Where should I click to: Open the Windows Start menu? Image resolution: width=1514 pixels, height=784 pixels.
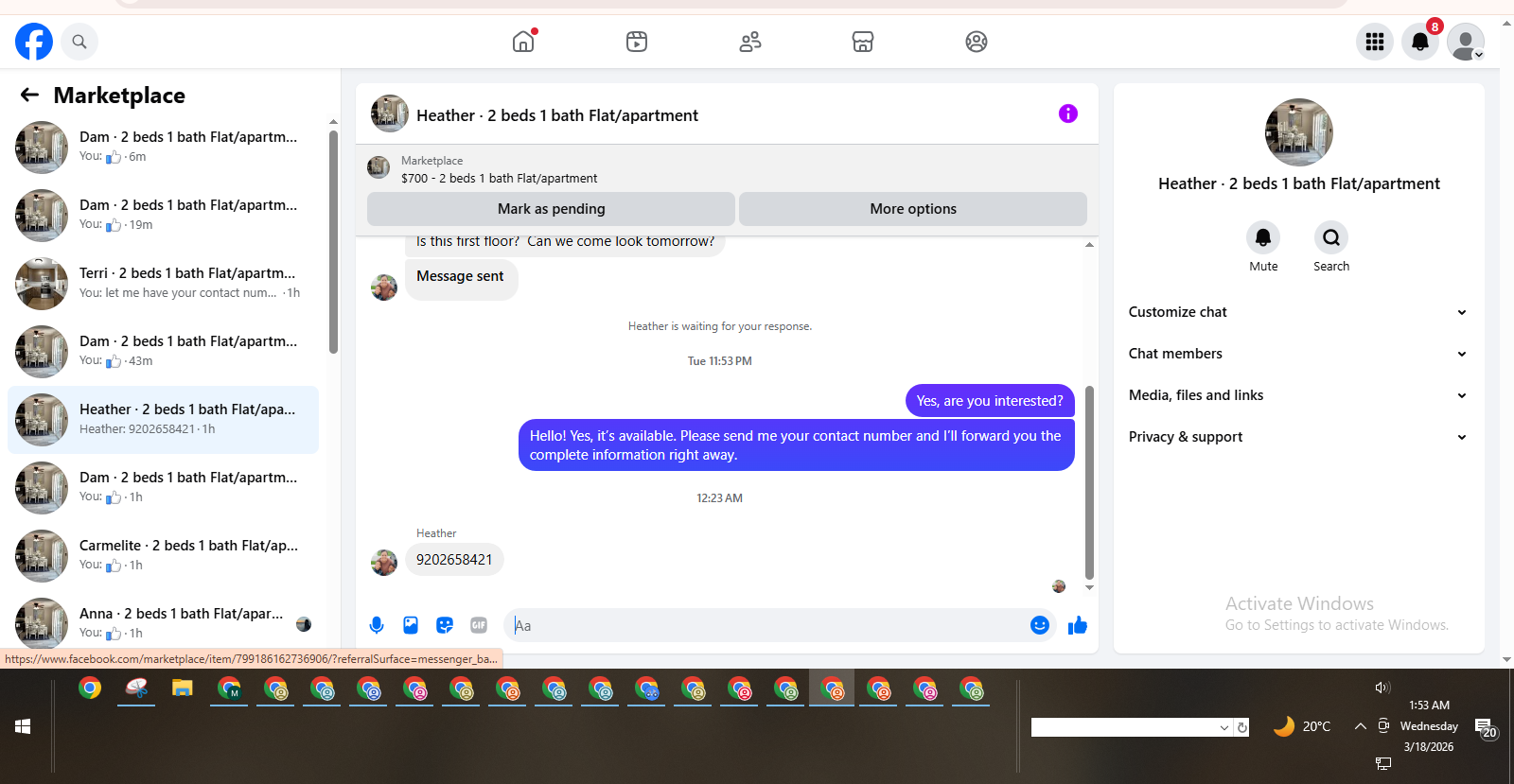(24, 726)
